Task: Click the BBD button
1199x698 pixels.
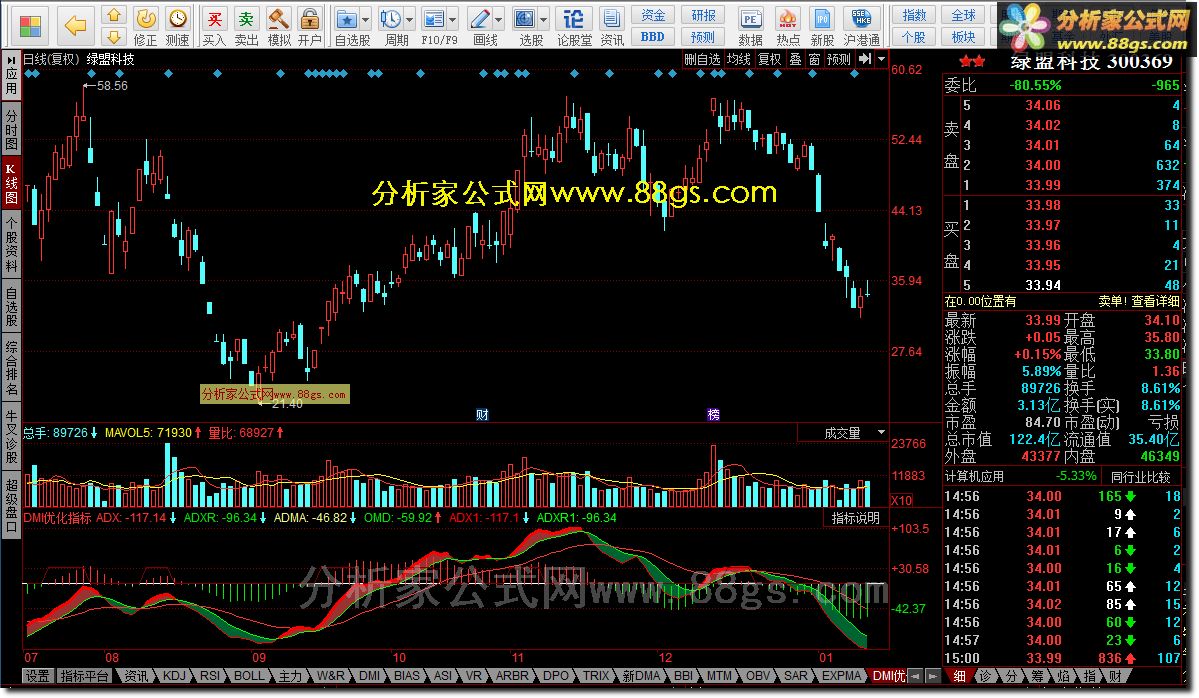Action: (x=653, y=37)
